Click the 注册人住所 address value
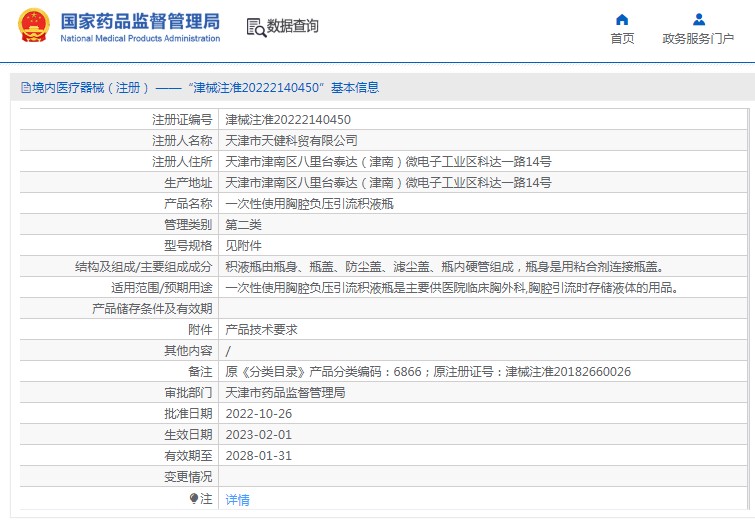The width and height of the screenshot is (755, 527). pos(388,161)
